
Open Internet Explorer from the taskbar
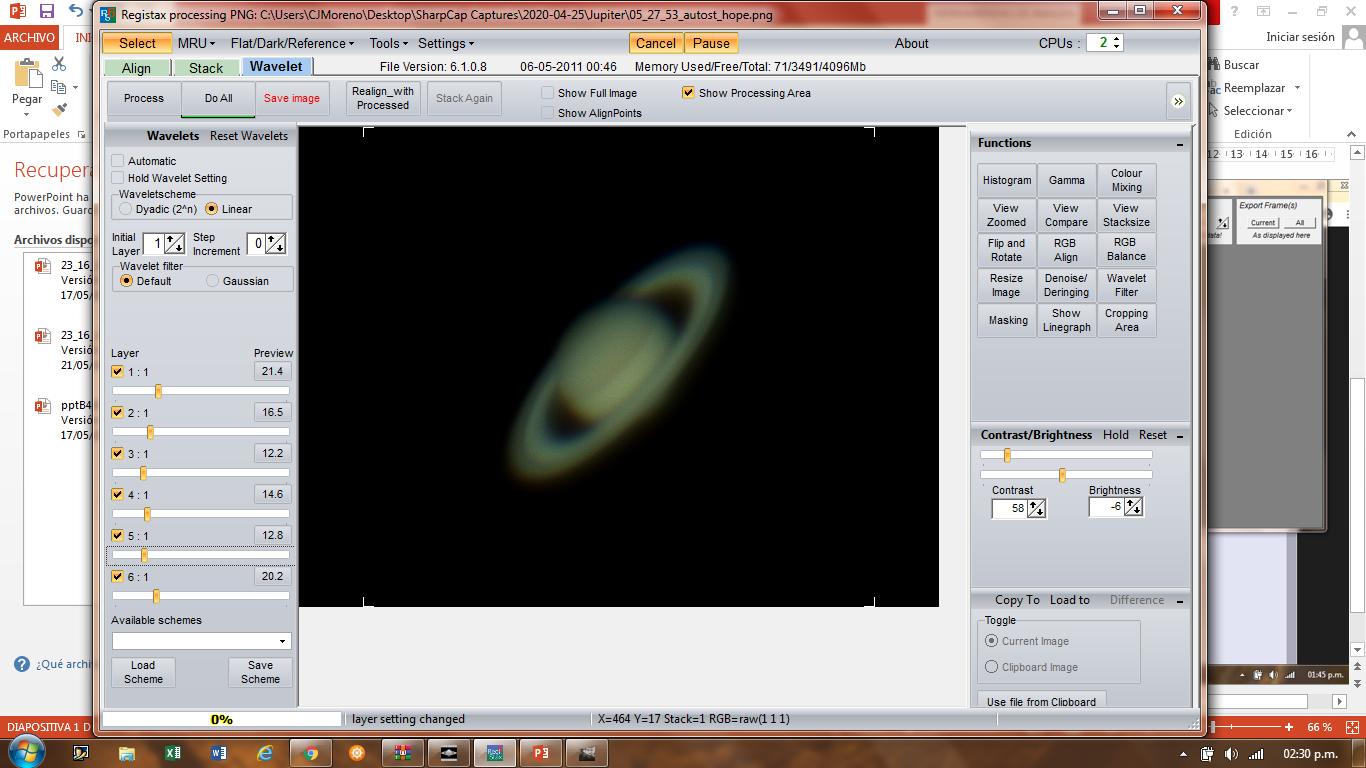(265, 753)
